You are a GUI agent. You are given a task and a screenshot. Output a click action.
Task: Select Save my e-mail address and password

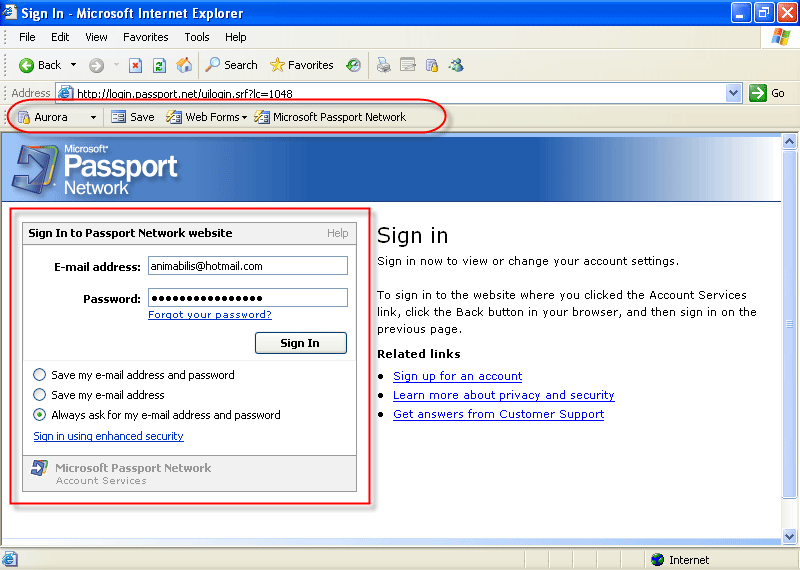[39, 375]
